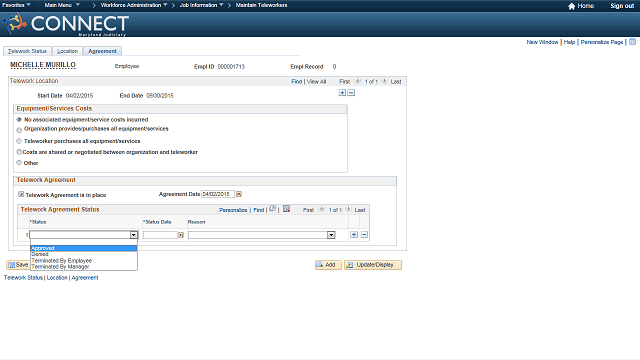Open Workforce Administration breadcrumb menu

pos(134,5)
